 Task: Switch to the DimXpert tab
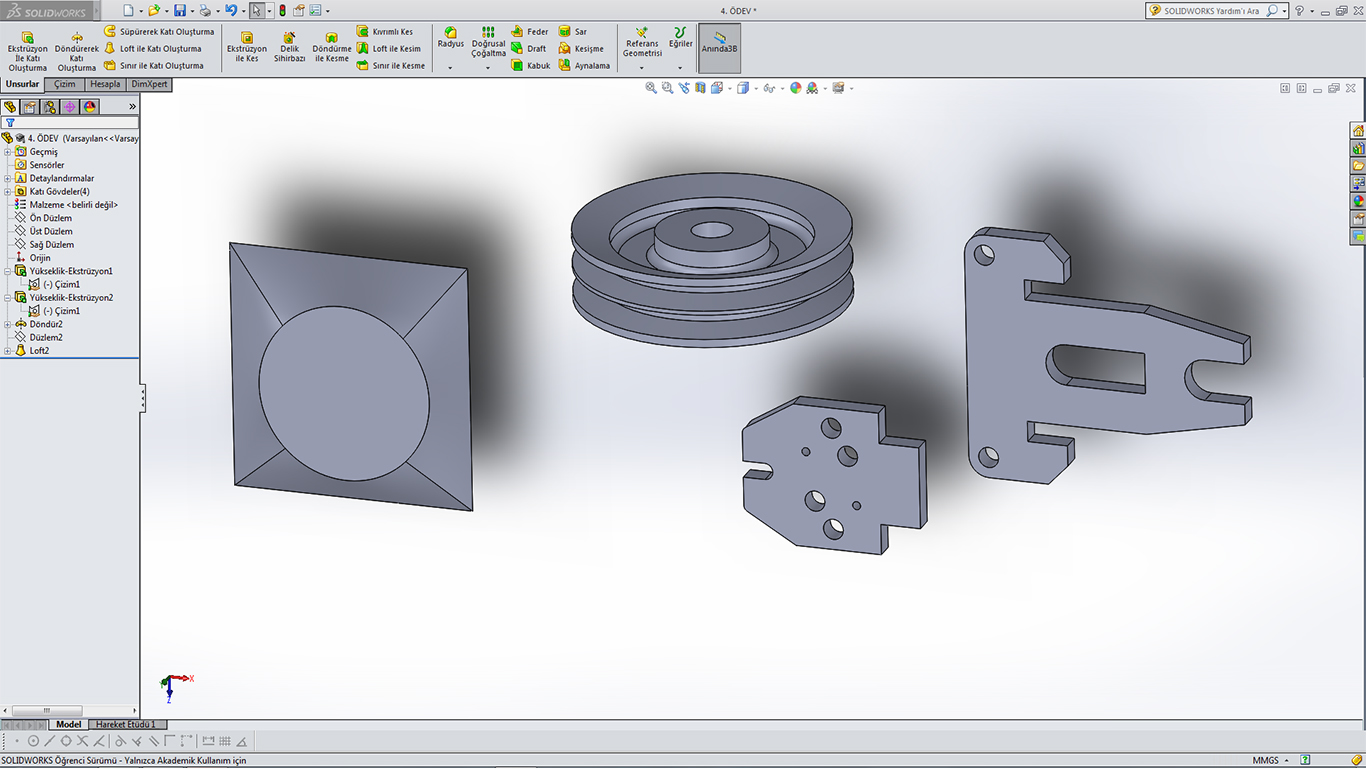click(149, 84)
